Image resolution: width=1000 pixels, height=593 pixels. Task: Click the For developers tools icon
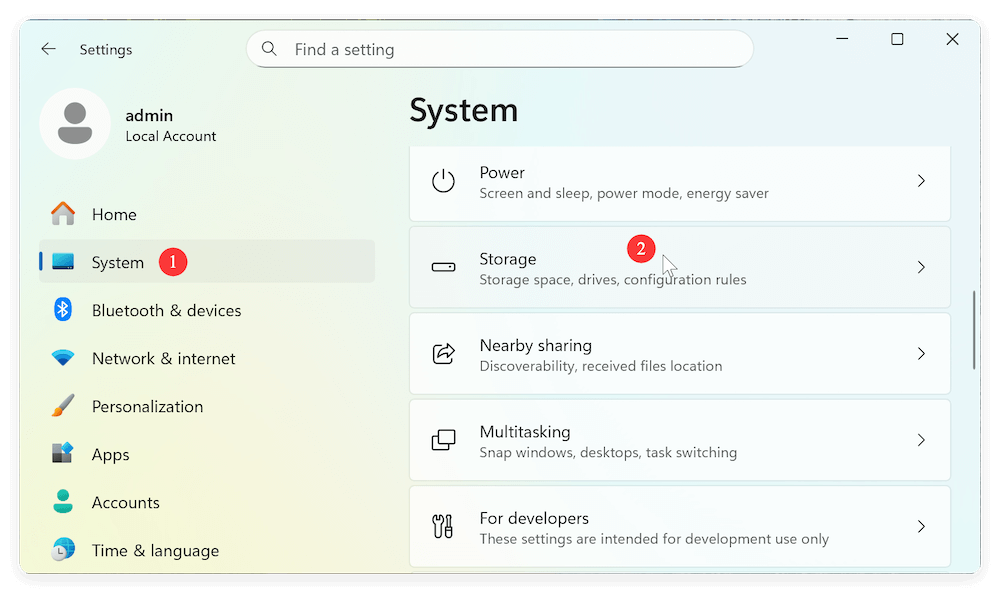coord(443,526)
